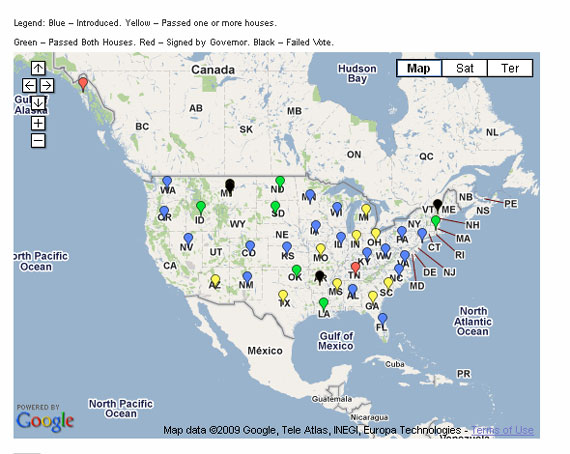
Task: Open the Terms of Use link
Action: click(x=502, y=430)
